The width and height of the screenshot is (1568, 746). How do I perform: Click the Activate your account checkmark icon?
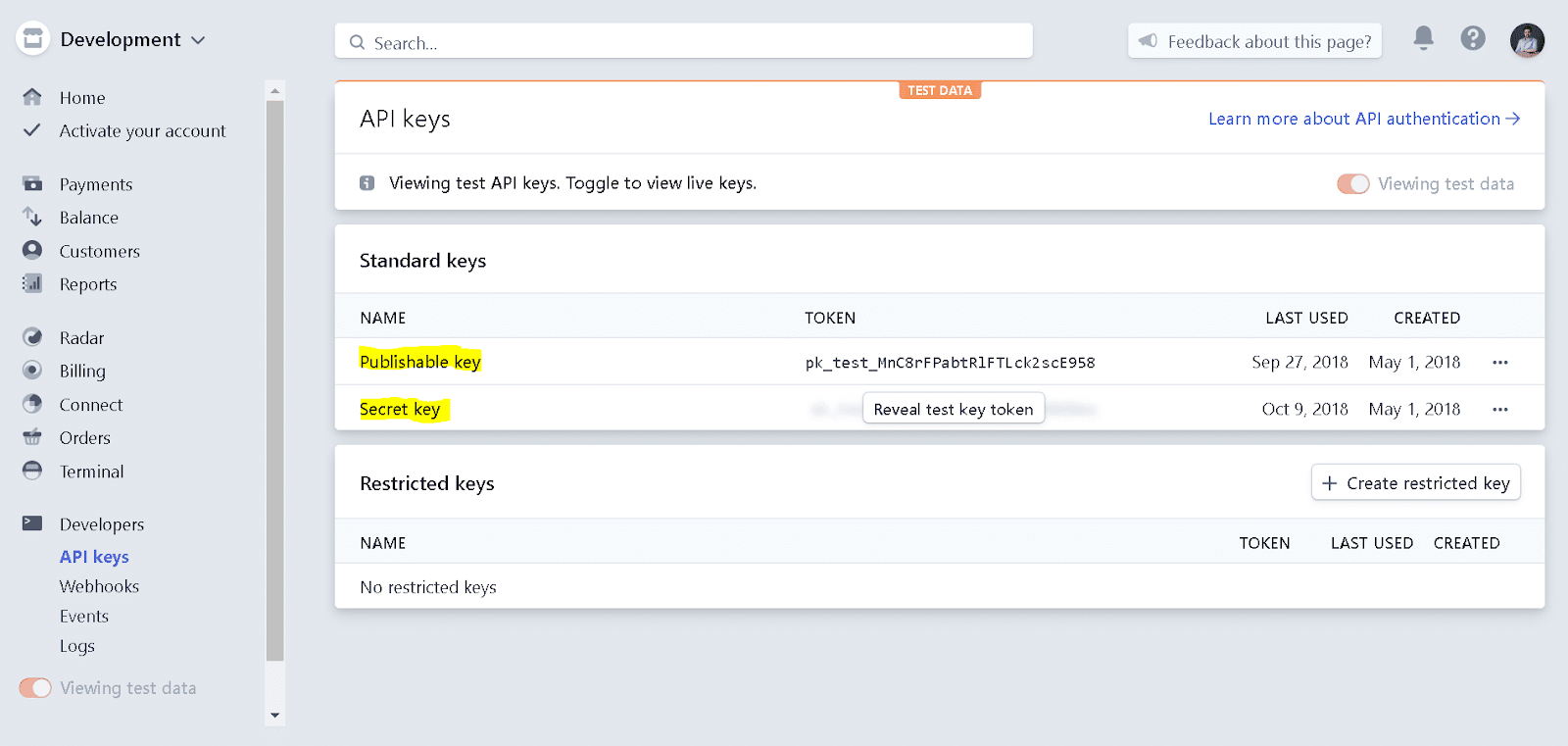click(x=32, y=130)
